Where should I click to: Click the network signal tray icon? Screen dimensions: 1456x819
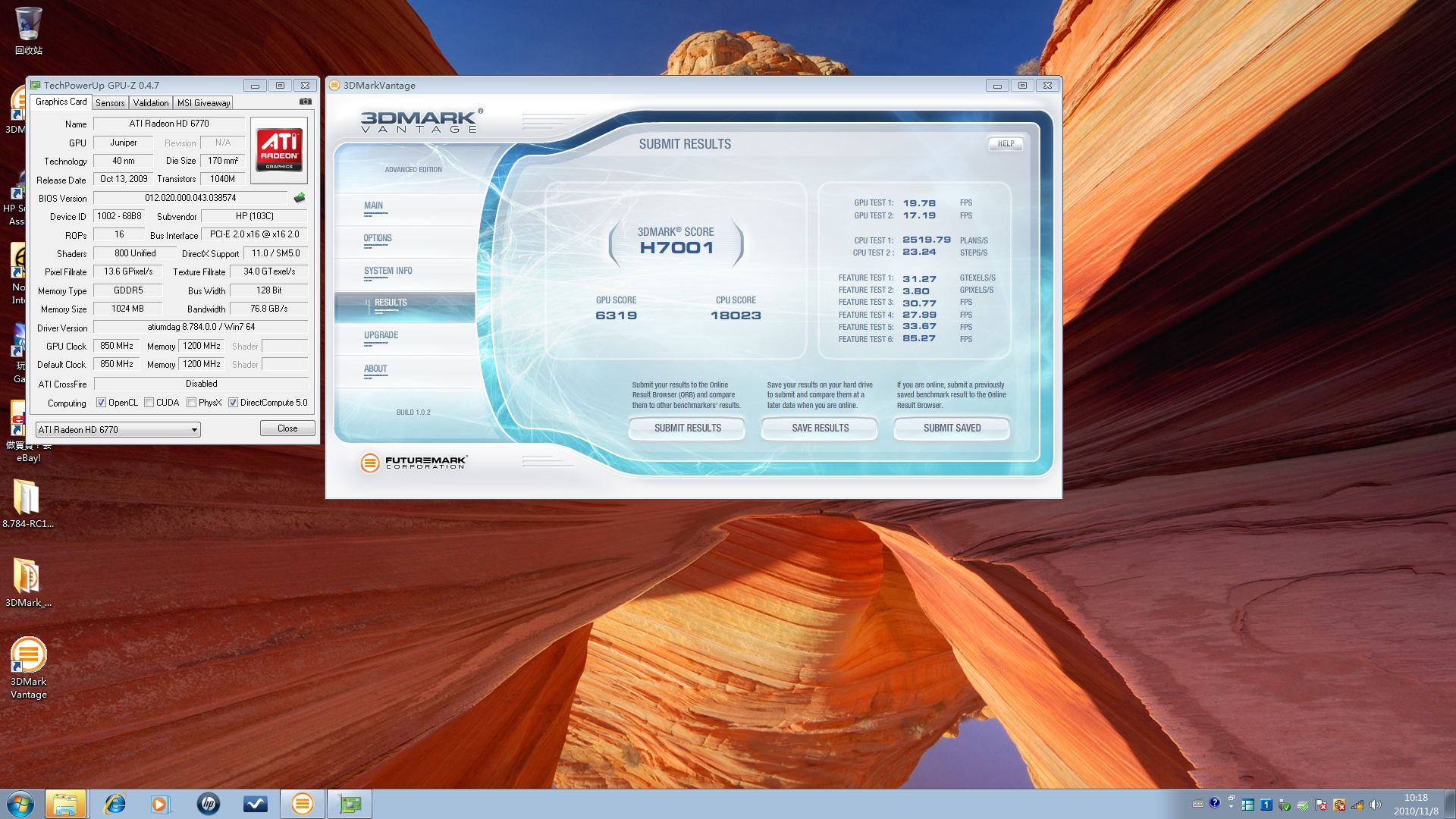click(x=1357, y=805)
